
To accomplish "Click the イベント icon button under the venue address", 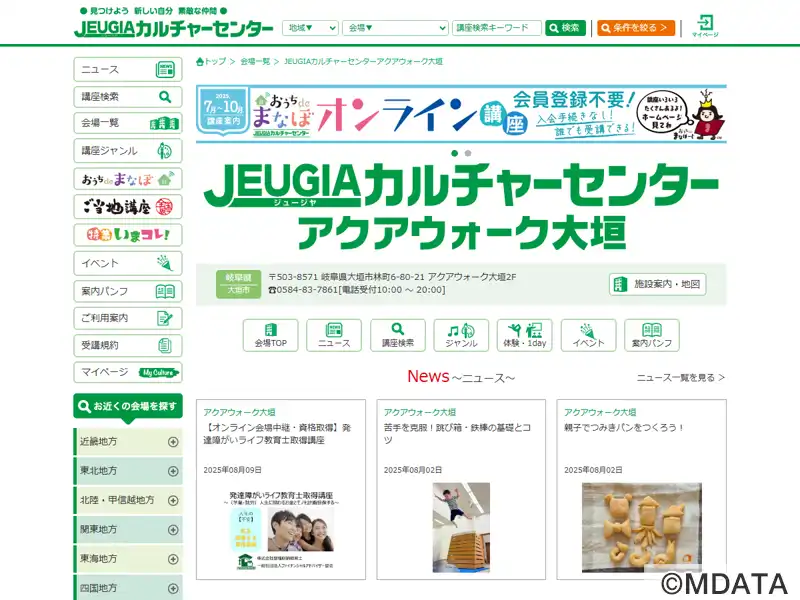I will (588, 335).
